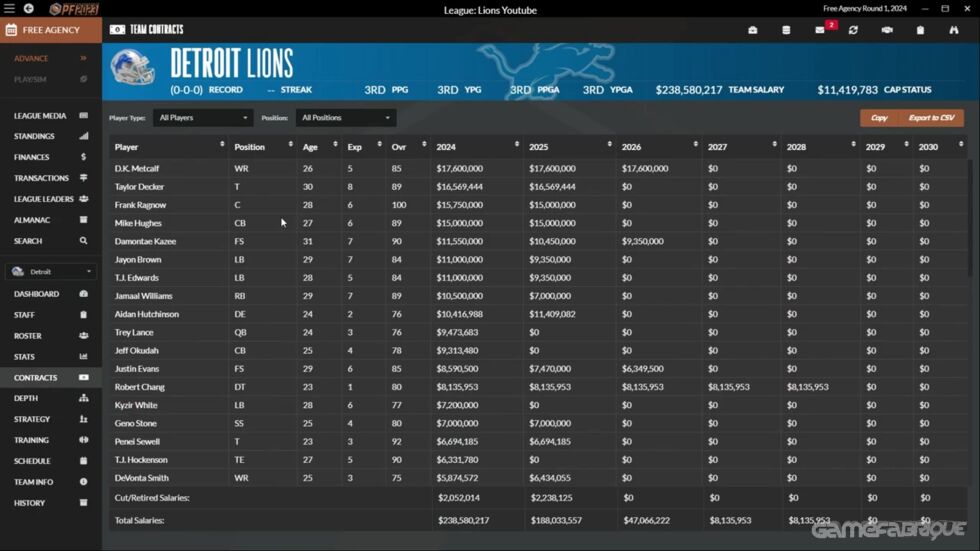Open Aidan Hutchinson player link

point(147,314)
